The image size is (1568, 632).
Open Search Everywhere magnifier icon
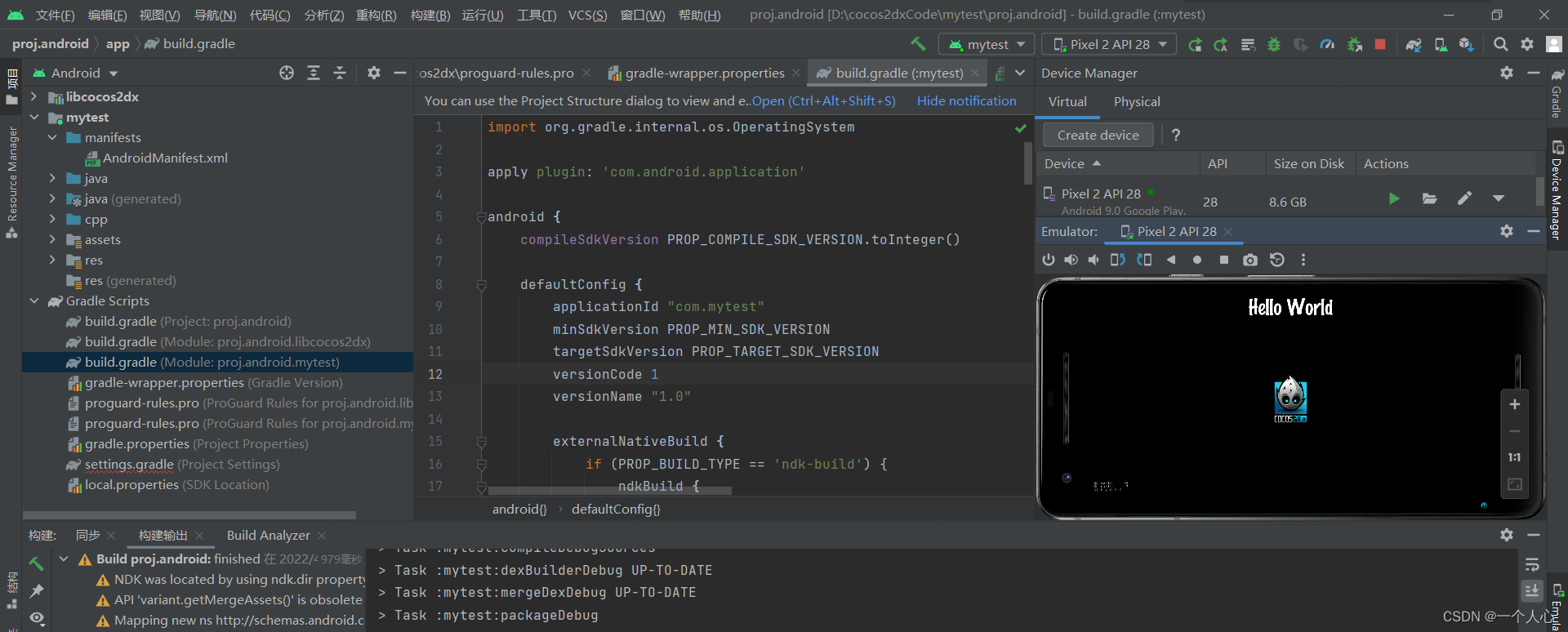[x=1501, y=44]
